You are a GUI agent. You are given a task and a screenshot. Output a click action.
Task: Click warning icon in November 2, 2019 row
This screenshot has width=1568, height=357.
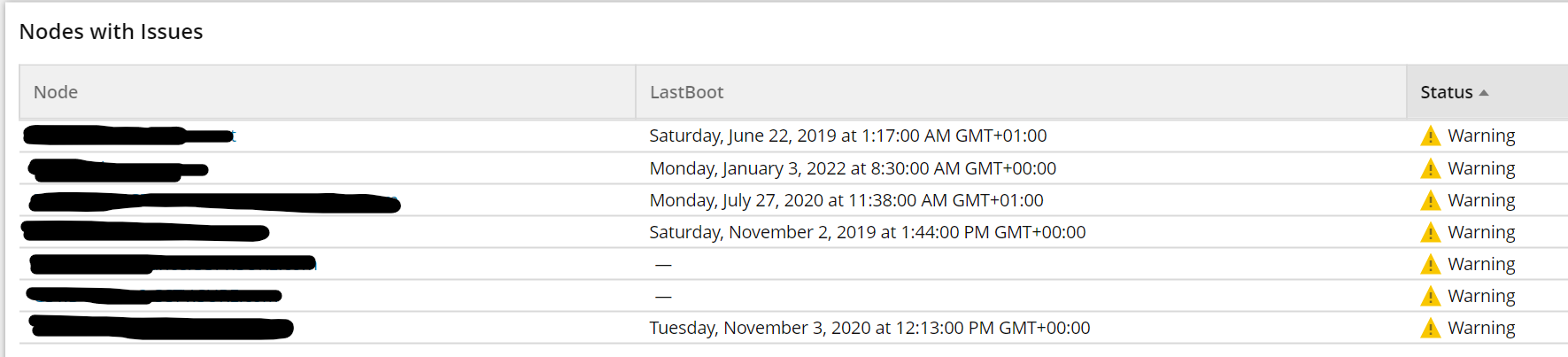pos(1430,233)
